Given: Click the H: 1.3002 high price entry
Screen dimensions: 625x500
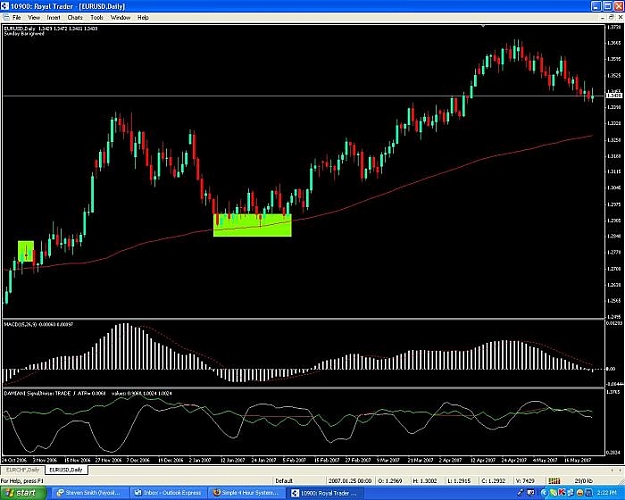Looking at the screenshot, I should 425,481.
